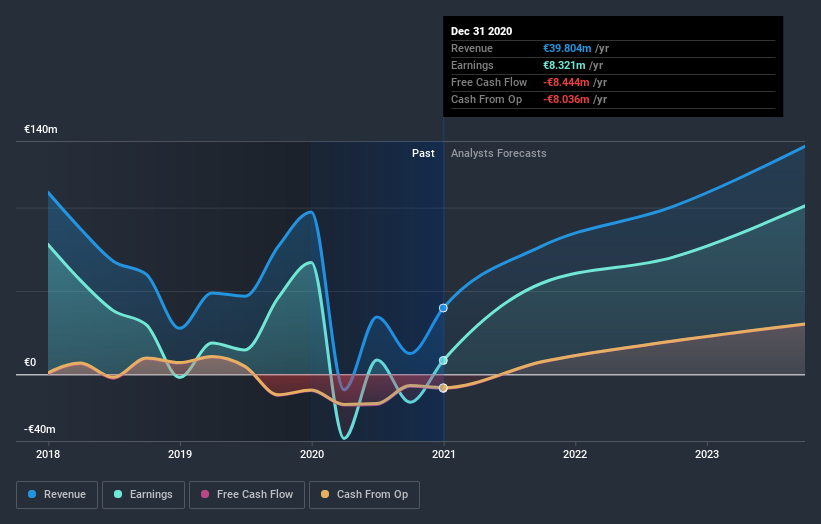Click the -€8.444m free cash flow value

point(566,82)
